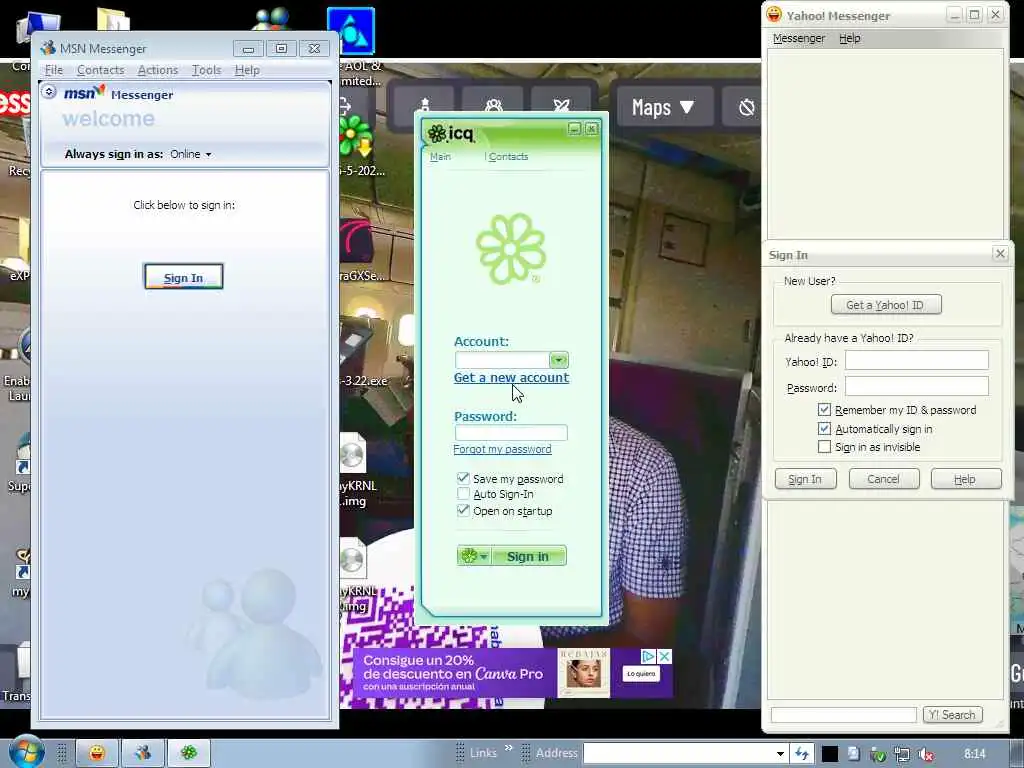
Task: Open the ICQ Contacts menu
Action: click(x=508, y=157)
